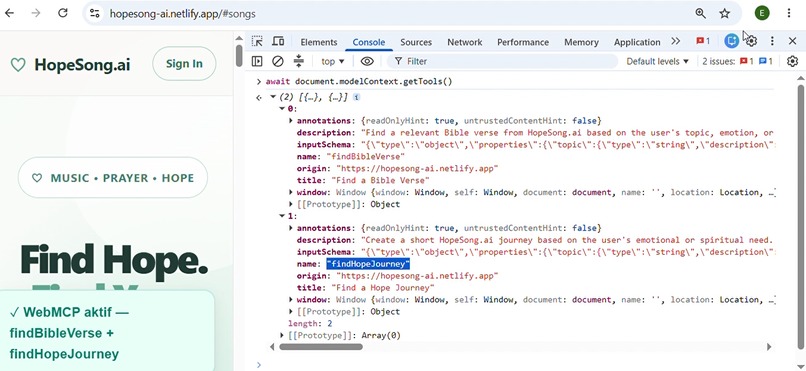Switch to the Elements tab
The width and height of the screenshot is (806, 371).
click(x=319, y=42)
